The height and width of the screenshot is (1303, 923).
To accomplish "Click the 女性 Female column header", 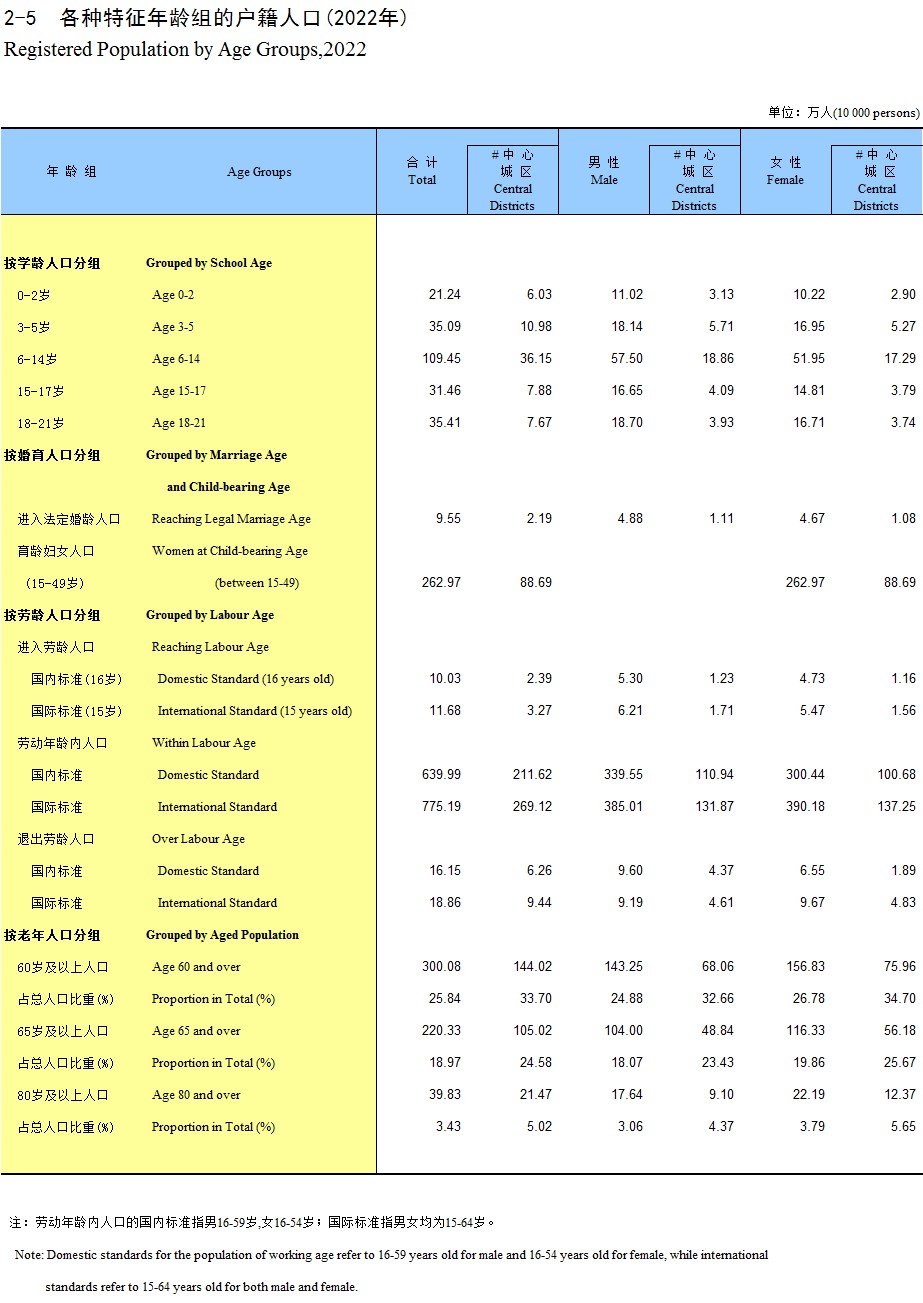I will point(785,171).
